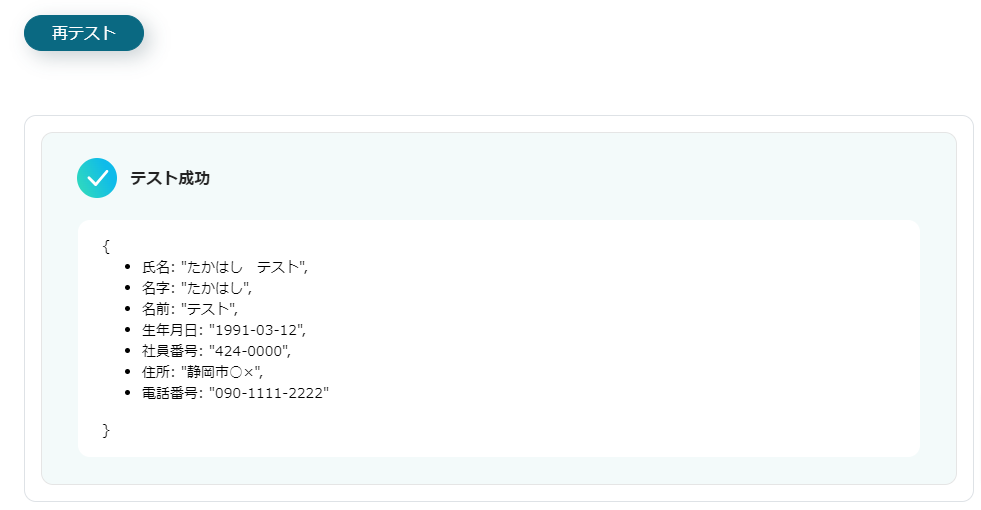Click the bullet before 名前

point(128,309)
